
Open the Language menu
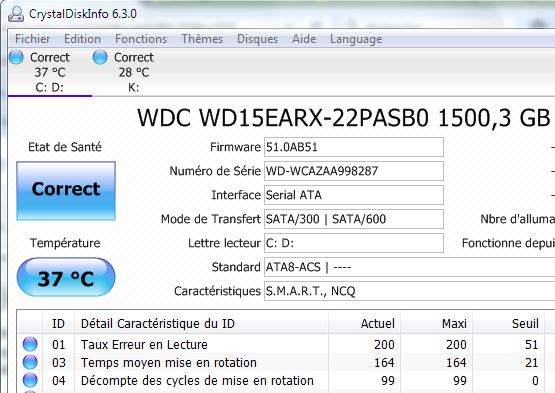pos(356,39)
